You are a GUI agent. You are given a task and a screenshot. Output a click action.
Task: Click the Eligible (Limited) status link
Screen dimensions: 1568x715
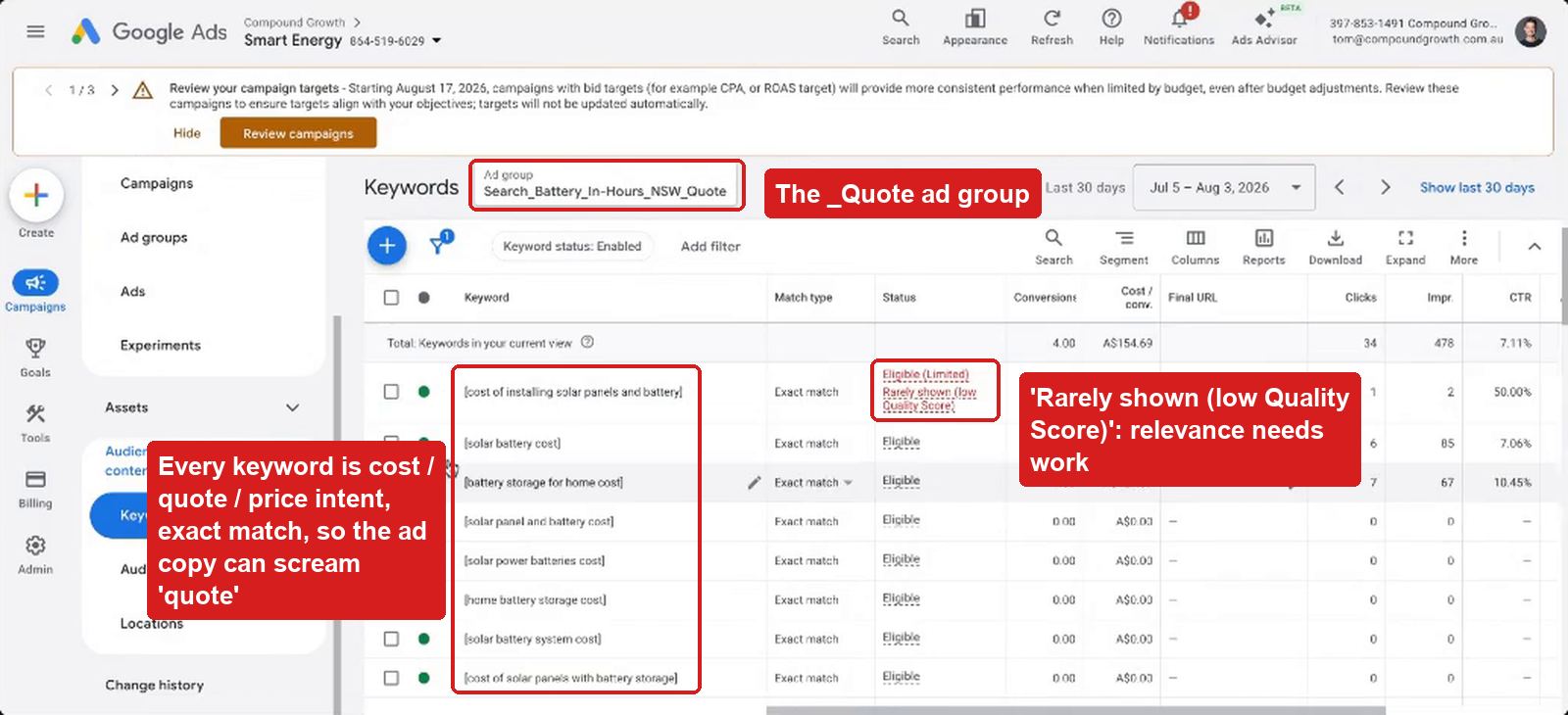[x=925, y=375]
